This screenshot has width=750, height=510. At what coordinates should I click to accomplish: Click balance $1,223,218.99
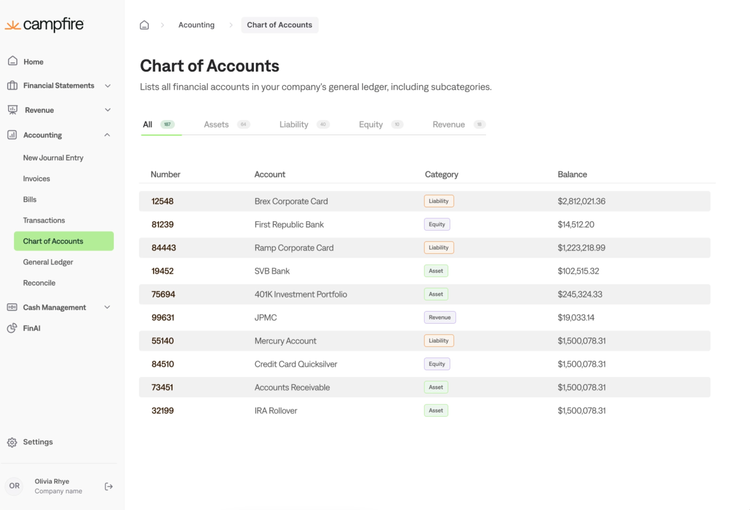pyautogui.click(x=581, y=248)
